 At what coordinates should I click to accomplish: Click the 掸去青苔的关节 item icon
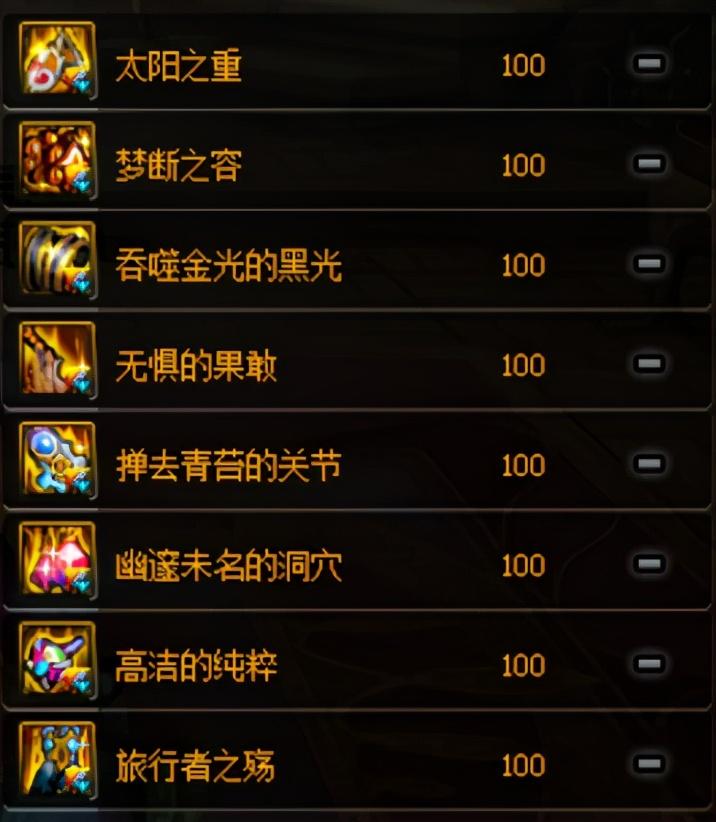pos(58,461)
